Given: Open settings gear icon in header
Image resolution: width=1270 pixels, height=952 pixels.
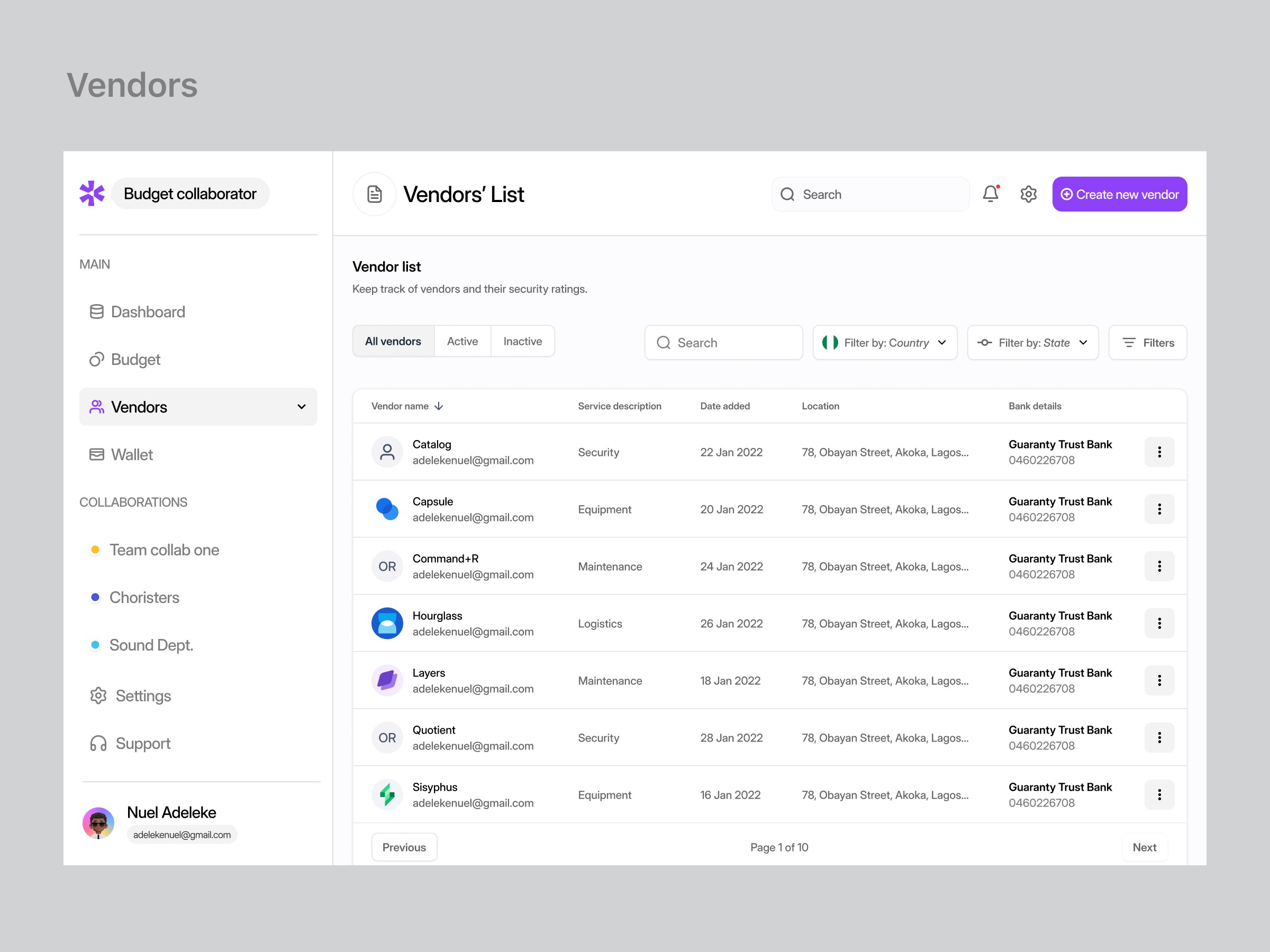Looking at the screenshot, I should [1028, 194].
